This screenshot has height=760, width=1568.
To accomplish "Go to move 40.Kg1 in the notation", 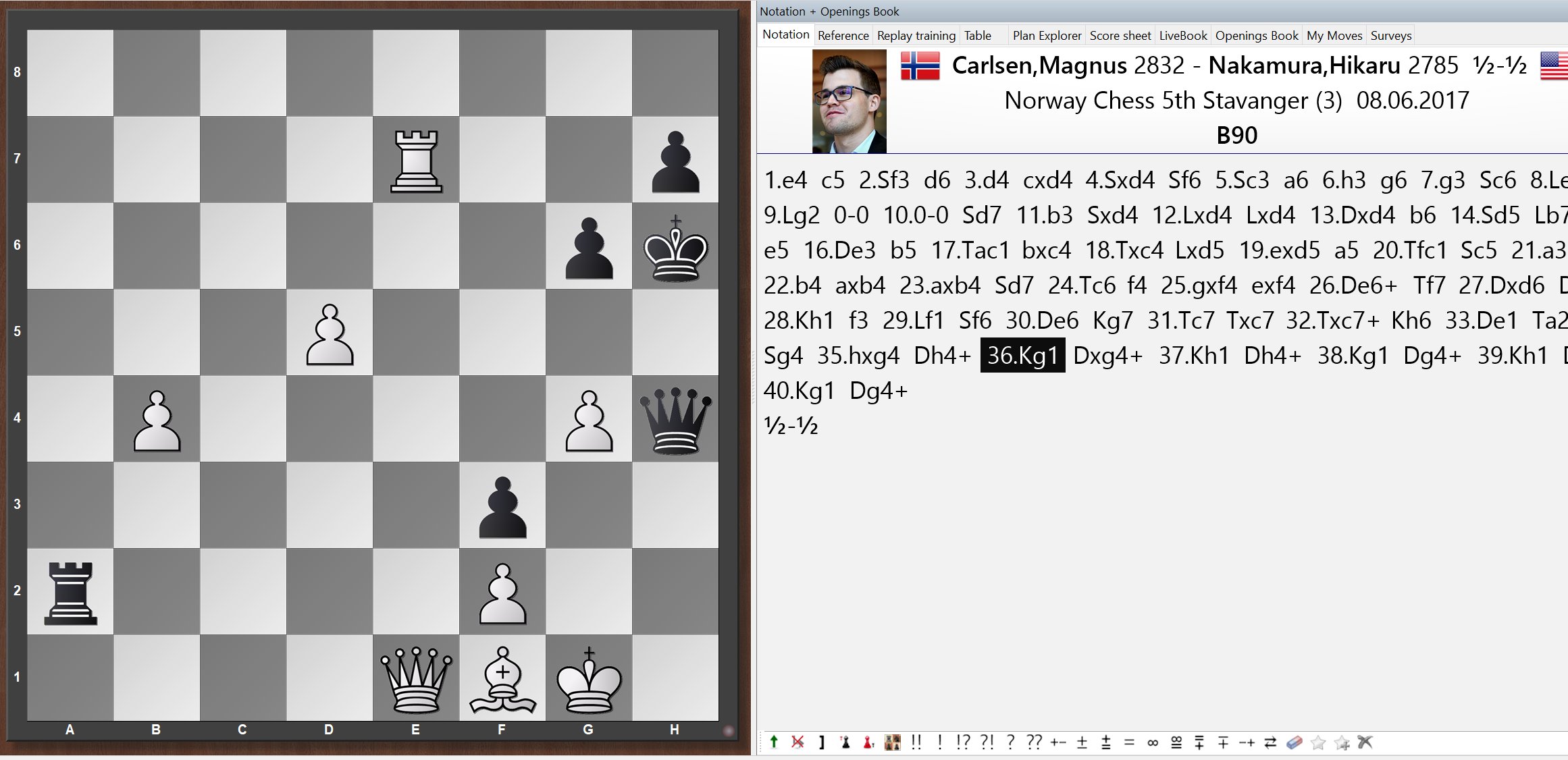I will [x=799, y=391].
